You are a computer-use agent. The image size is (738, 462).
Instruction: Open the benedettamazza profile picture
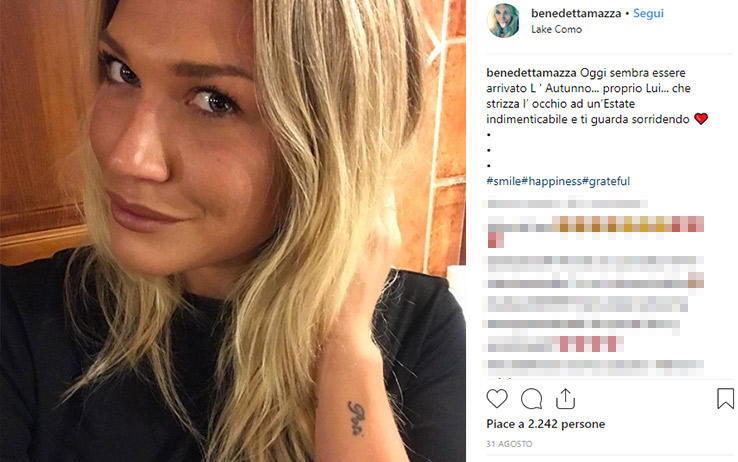click(504, 21)
